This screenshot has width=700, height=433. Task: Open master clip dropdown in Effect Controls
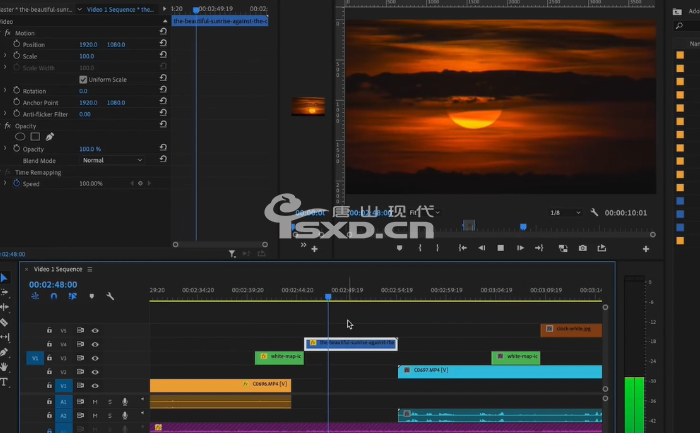click(x=79, y=9)
